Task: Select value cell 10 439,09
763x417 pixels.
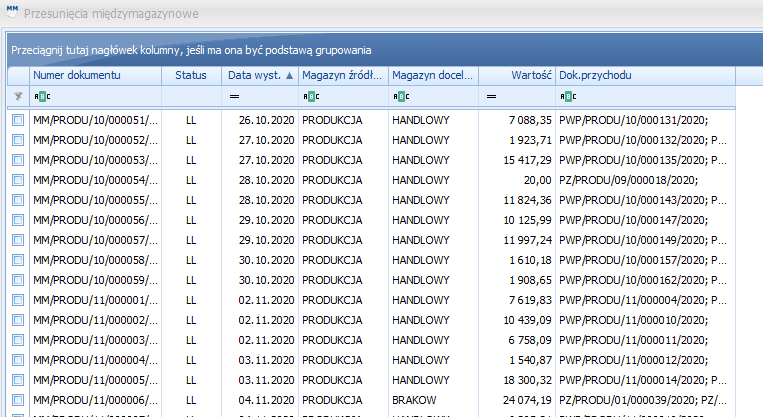Action: 517,320
